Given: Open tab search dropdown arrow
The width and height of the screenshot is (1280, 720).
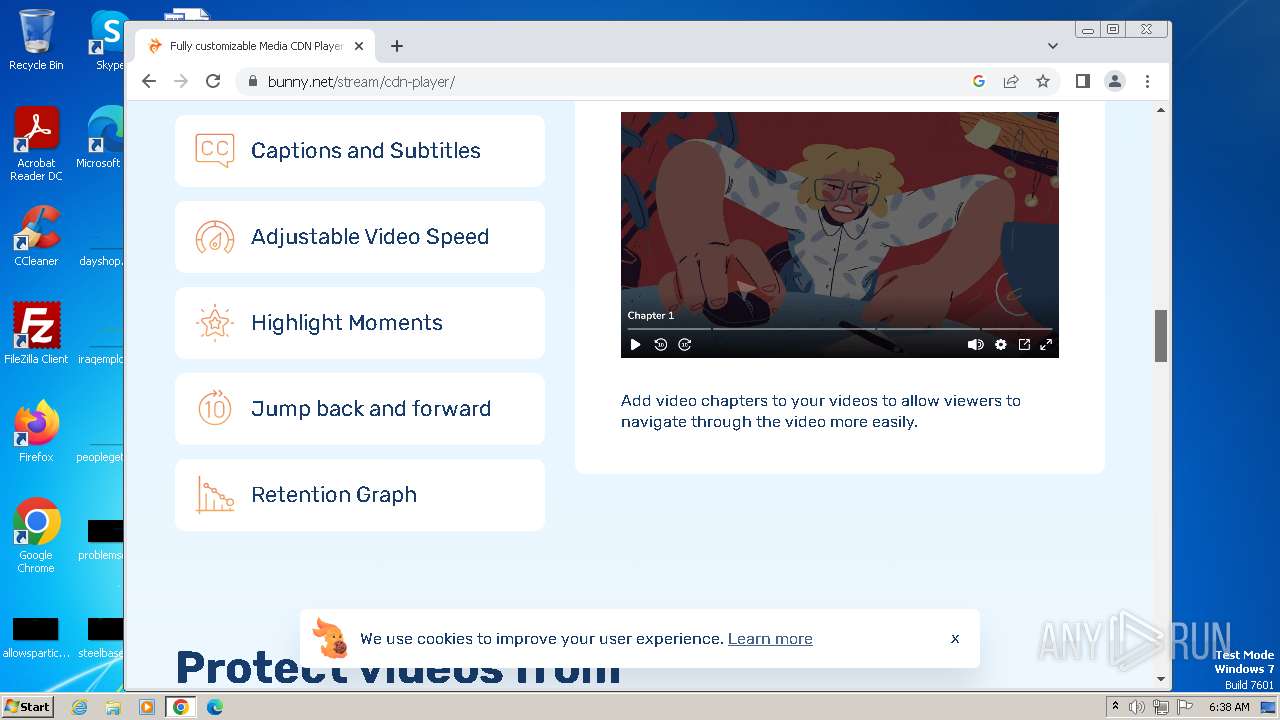Looking at the screenshot, I should pyautogui.click(x=1053, y=46).
